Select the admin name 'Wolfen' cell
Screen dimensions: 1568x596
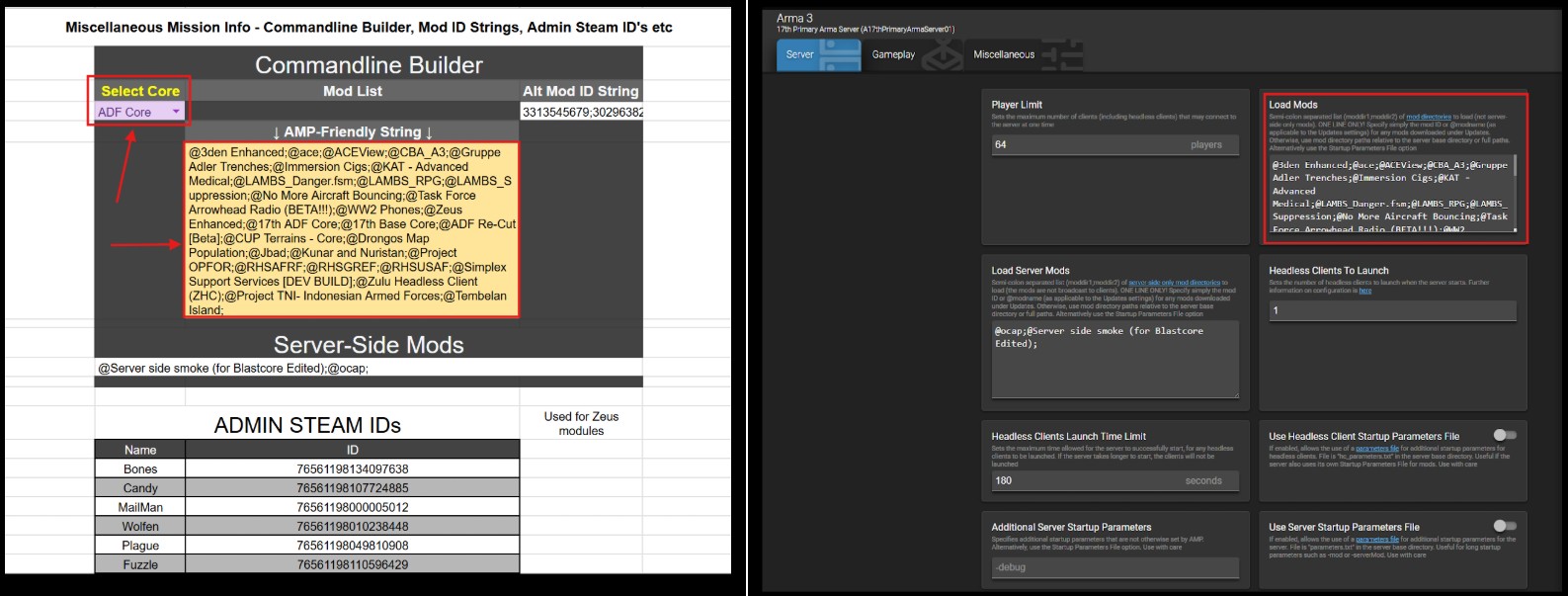[140, 527]
